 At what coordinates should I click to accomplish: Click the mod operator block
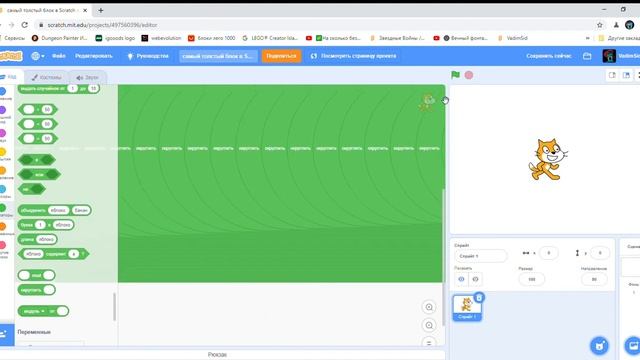[x=37, y=275]
